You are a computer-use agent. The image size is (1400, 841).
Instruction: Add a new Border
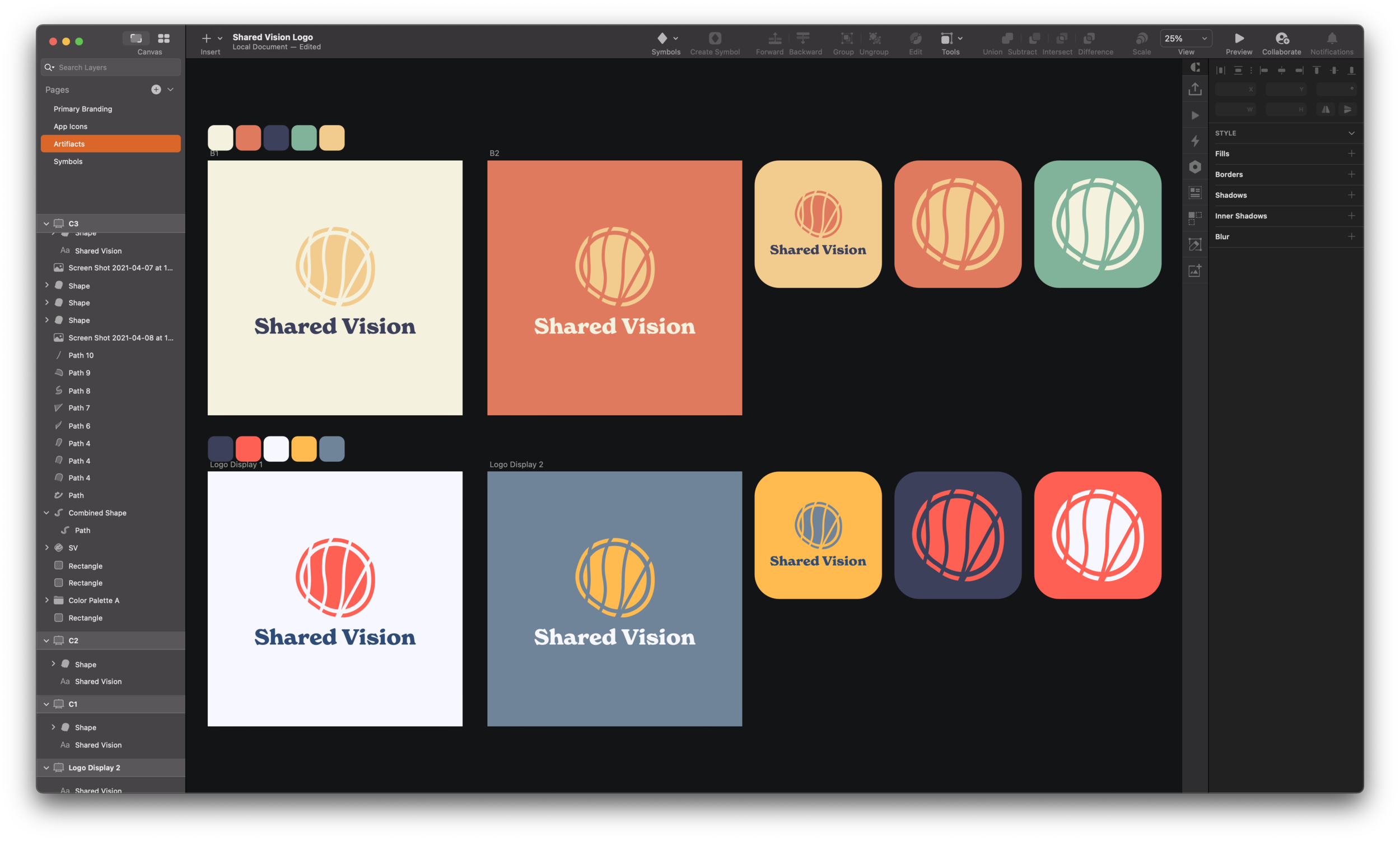pyautogui.click(x=1351, y=174)
